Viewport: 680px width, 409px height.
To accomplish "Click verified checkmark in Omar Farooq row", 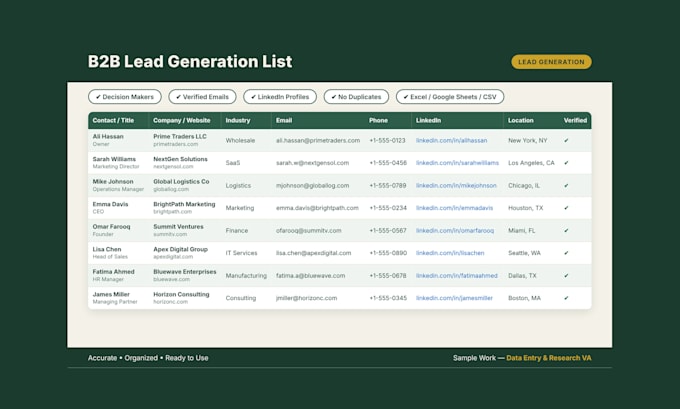I will [566, 231].
